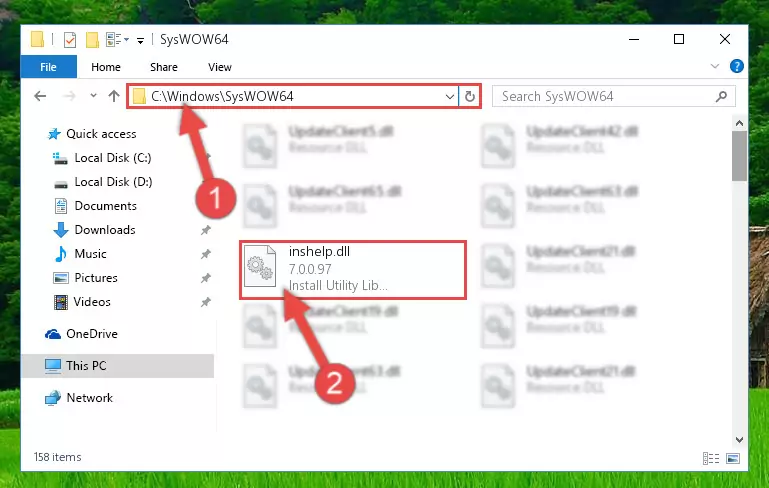Click the pin icon next to Pictures

[205, 278]
